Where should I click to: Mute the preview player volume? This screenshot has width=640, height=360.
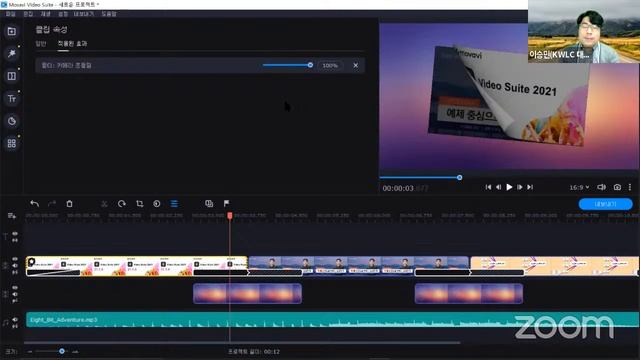pyautogui.click(x=601, y=187)
